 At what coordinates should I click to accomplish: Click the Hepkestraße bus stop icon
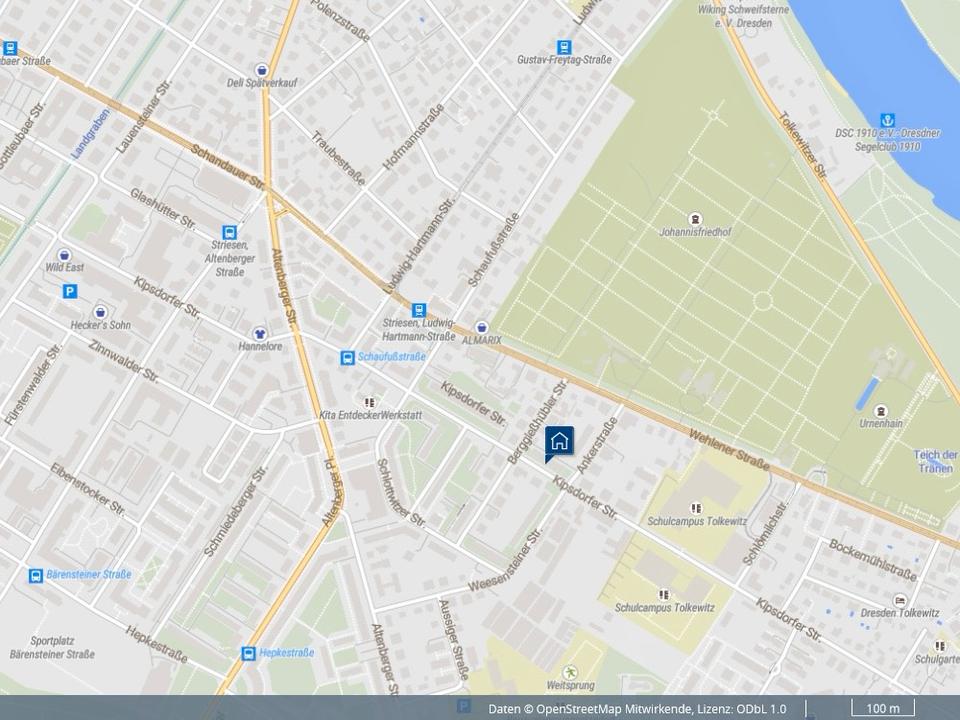[x=247, y=653]
